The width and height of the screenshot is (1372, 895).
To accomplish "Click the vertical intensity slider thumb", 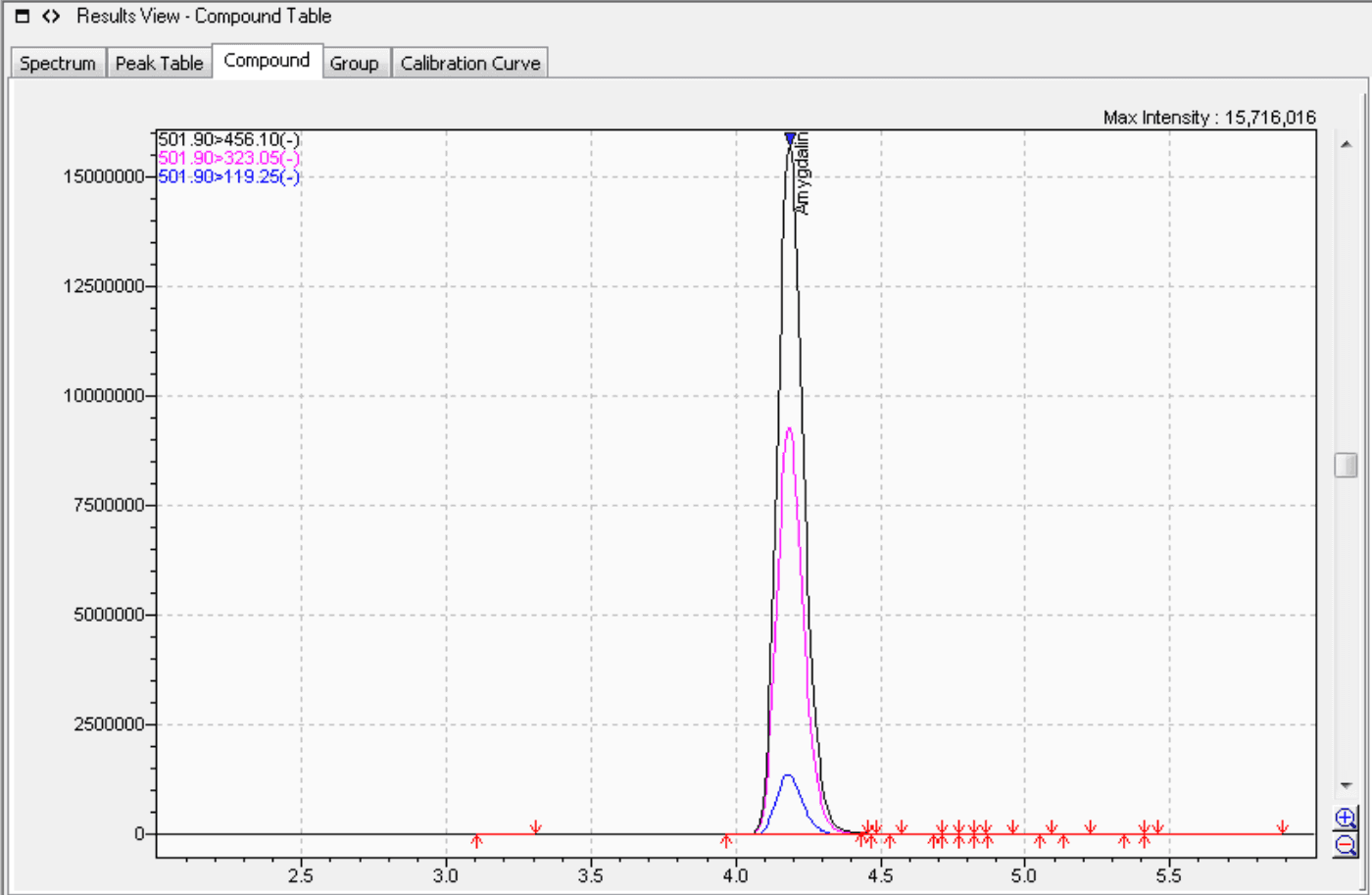I will pyautogui.click(x=1346, y=465).
